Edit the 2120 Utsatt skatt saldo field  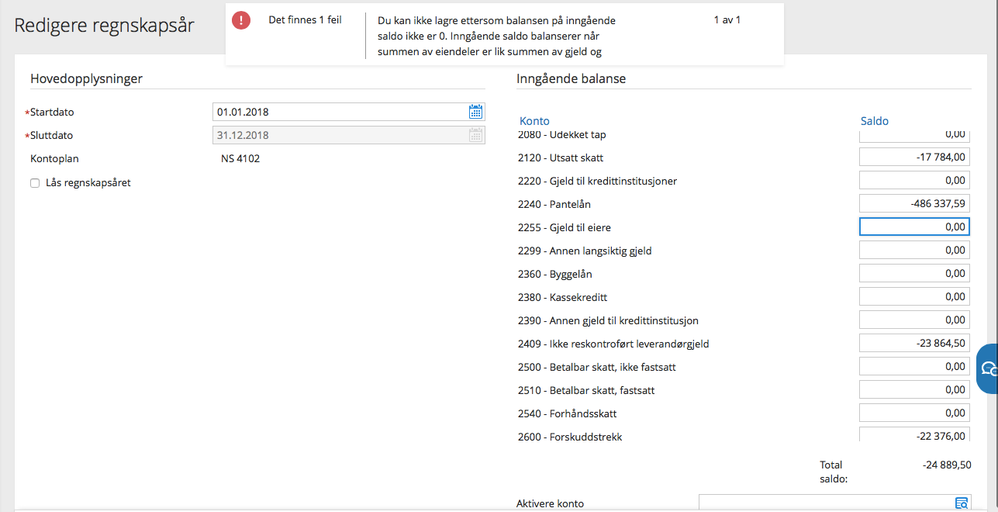point(915,157)
